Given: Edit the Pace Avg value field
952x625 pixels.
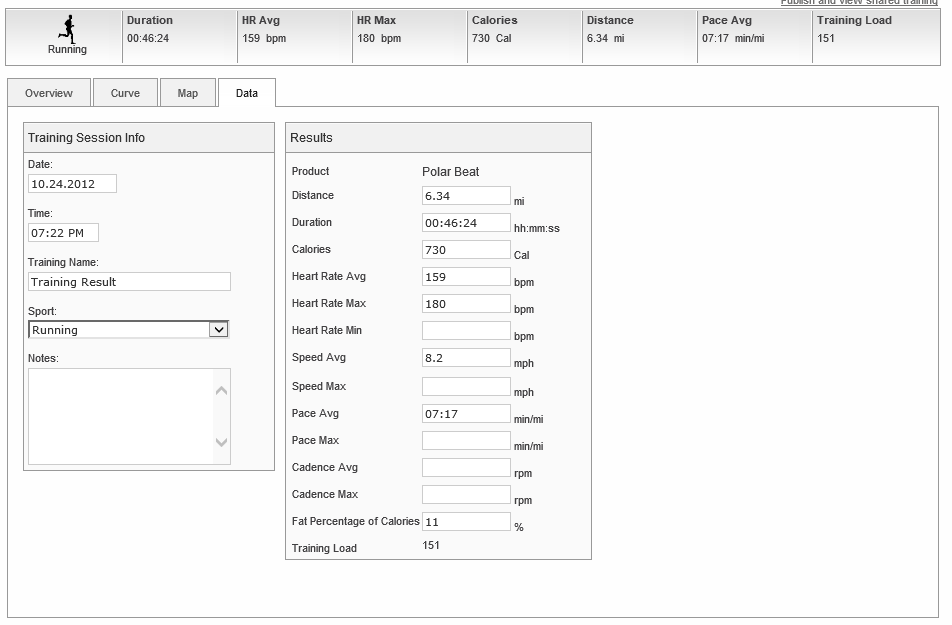Looking at the screenshot, I should coord(467,413).
